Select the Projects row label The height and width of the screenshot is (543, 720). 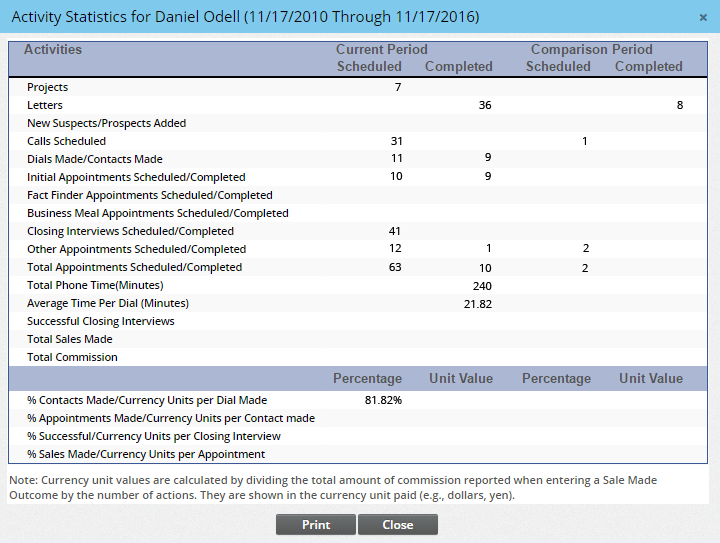[x=48, y=88]
